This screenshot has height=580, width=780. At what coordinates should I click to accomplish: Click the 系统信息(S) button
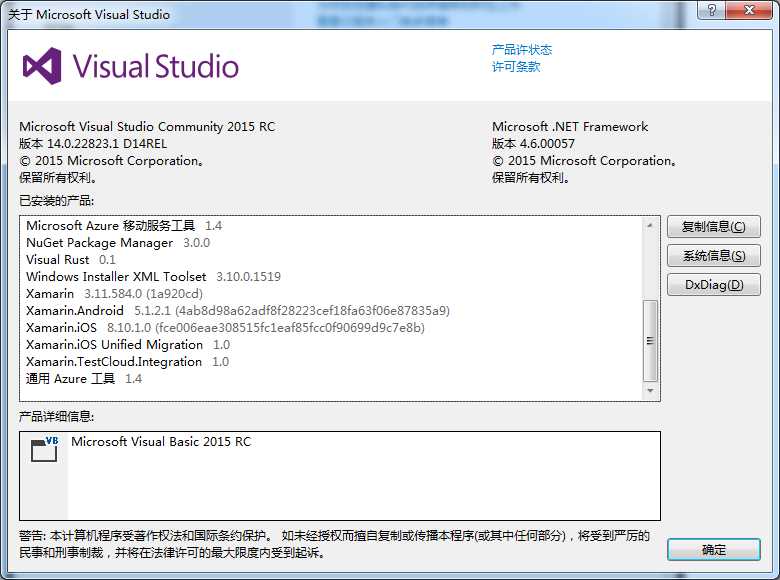click(713, 256)
